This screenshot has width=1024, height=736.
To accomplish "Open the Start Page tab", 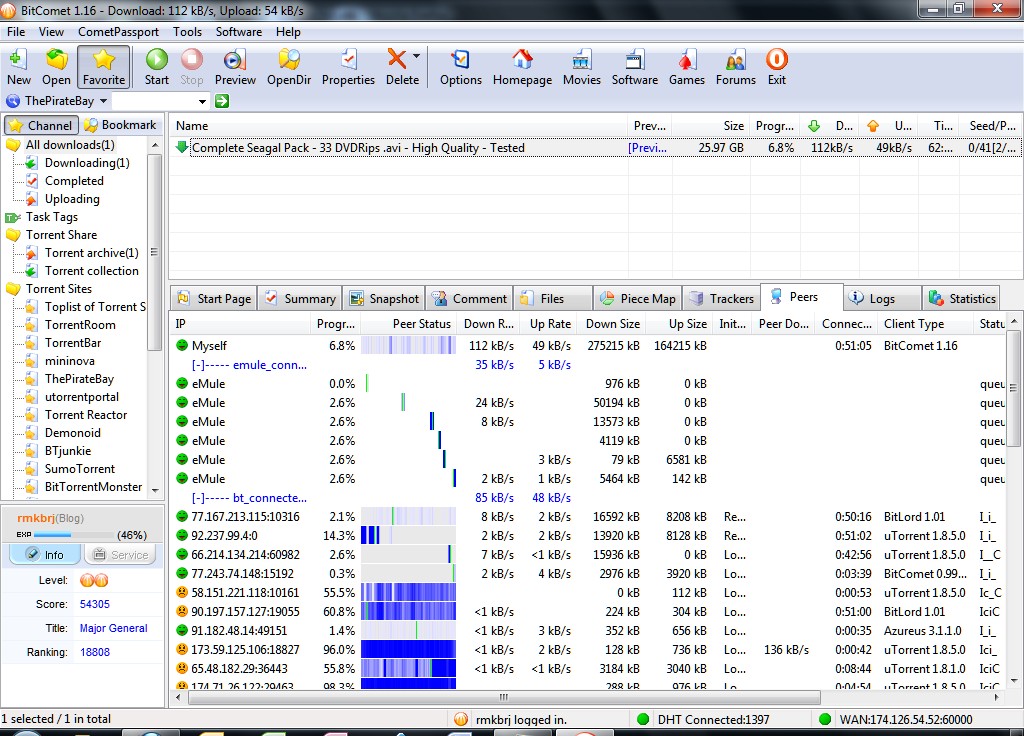I will pyautogui.click(x=214, y=298).
